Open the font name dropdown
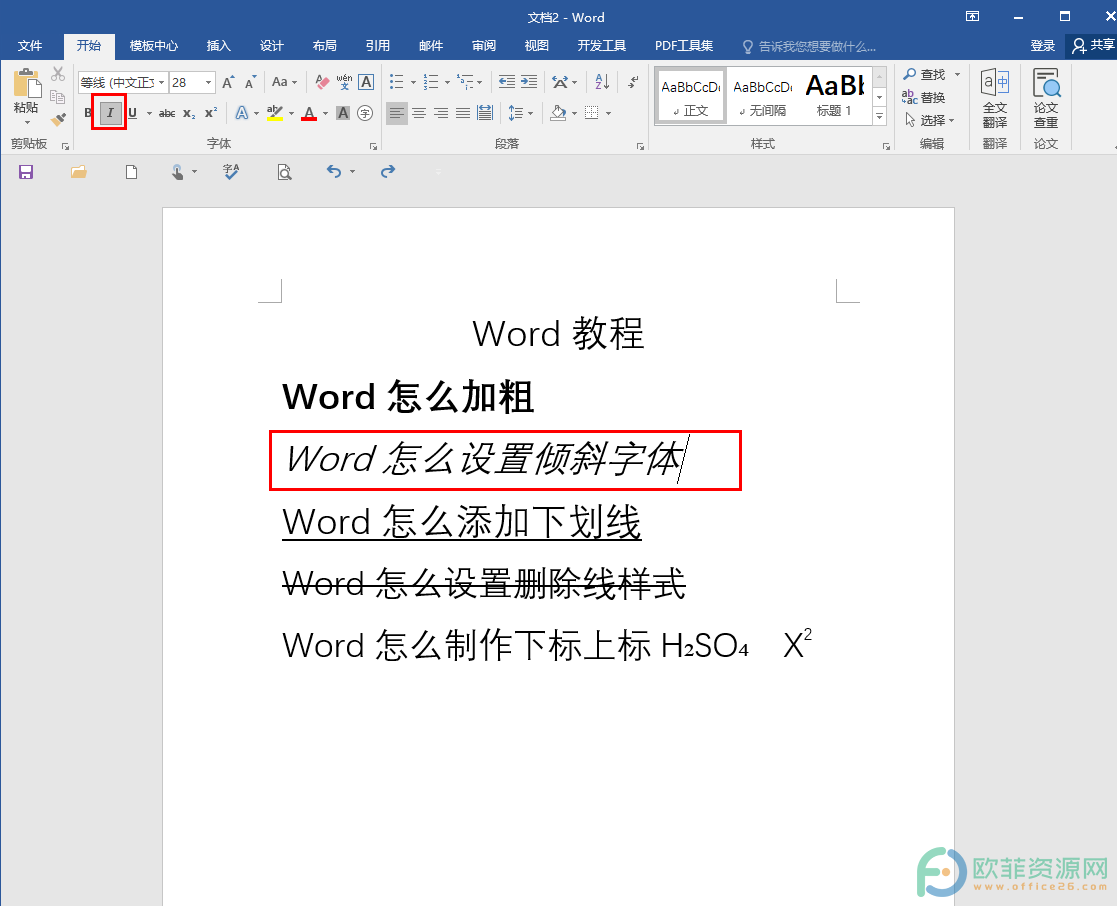1117x906 pixels. [x=162, y=83]
